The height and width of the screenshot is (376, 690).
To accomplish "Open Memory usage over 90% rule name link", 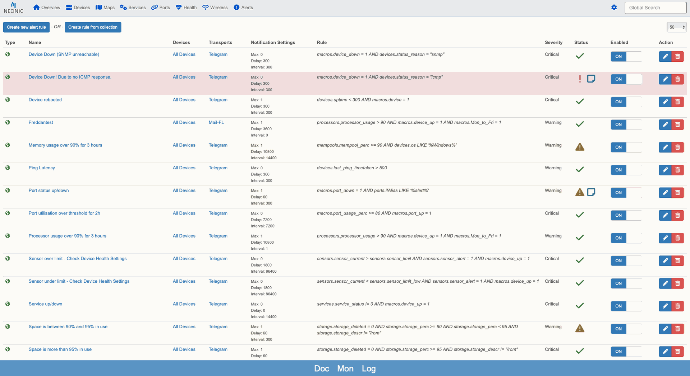I will [65, 145].
